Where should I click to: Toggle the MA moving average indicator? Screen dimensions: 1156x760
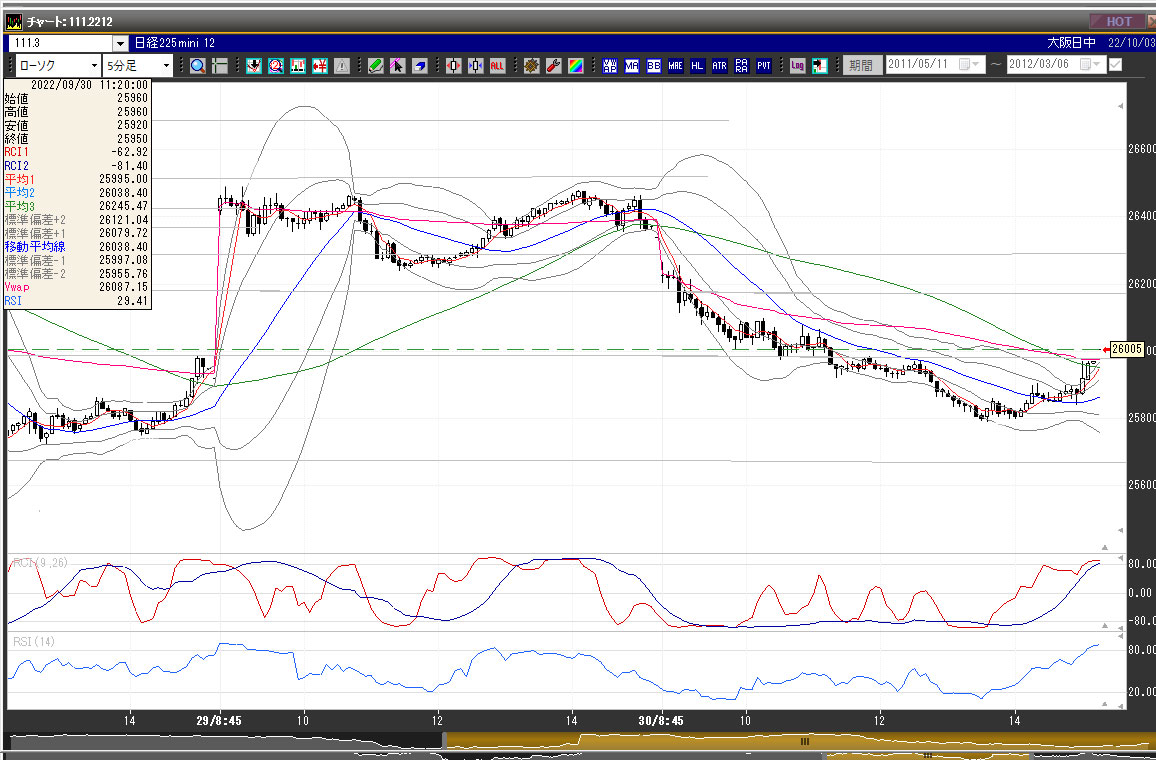point(632,66)
